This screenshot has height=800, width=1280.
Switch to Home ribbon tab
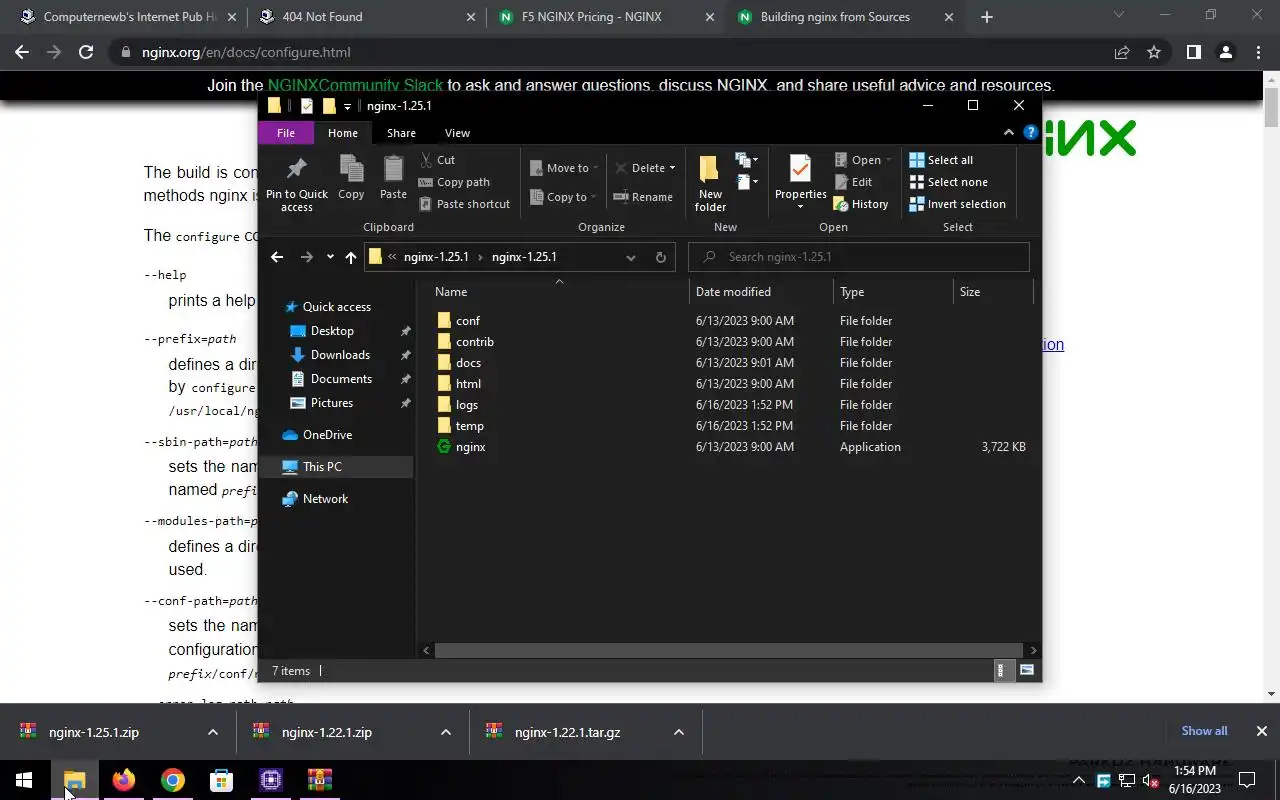(x=342, y=133)
